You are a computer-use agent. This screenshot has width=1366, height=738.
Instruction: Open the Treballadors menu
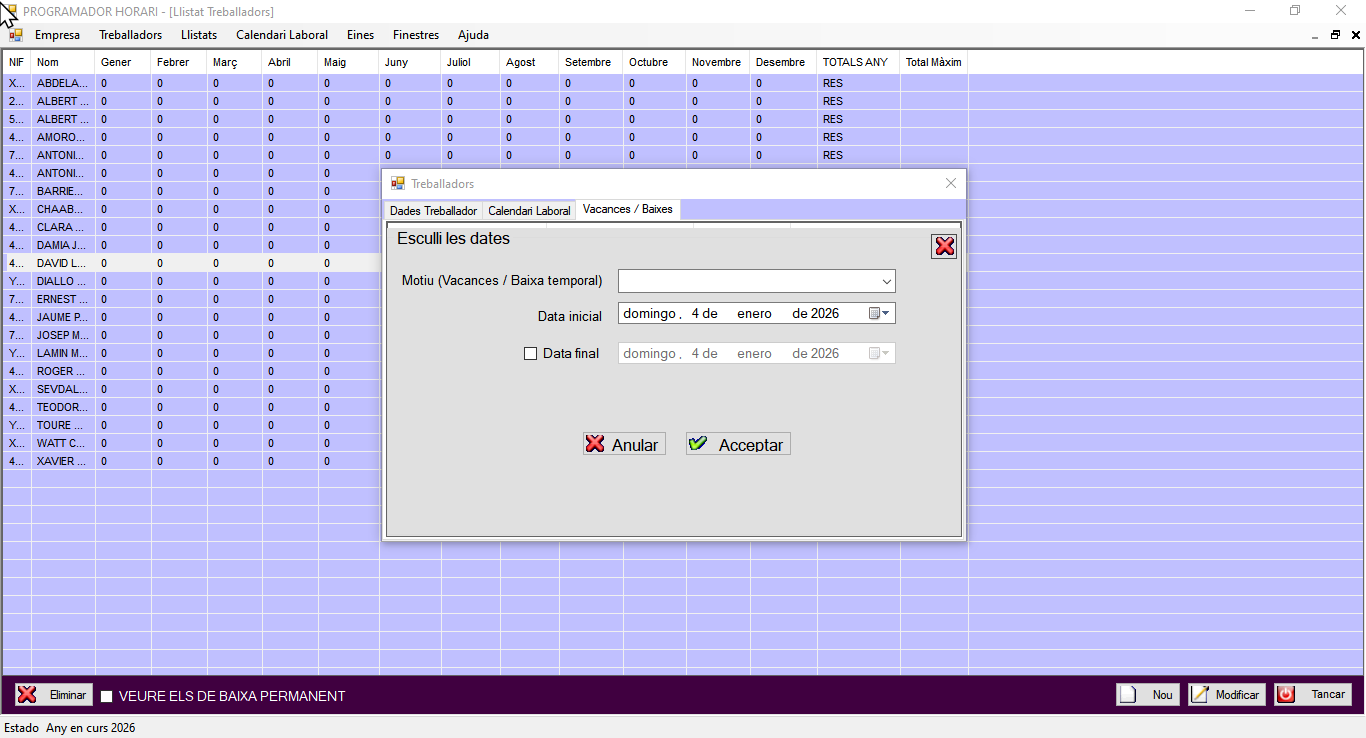pyautogui.click(x=130, y=35)
